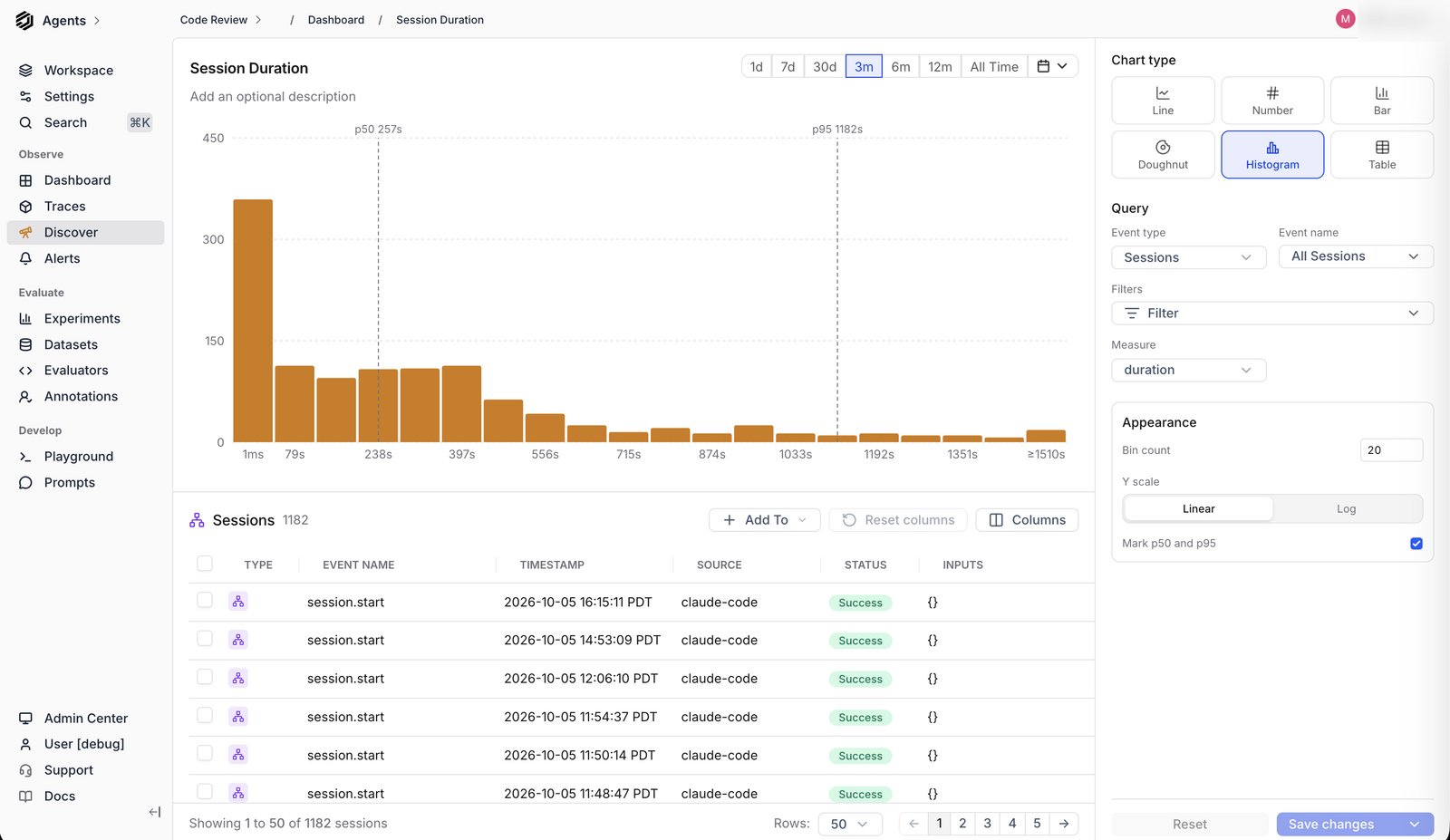Select the Histogram chart type
The width and height of the screenshot is (1450, 840).
[1272, 155]
